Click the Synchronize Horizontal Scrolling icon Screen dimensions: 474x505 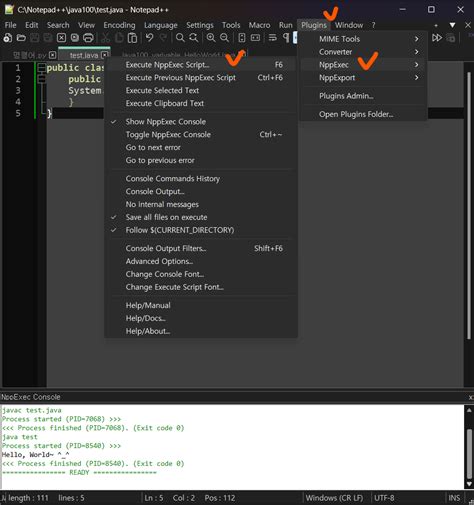pyautogui.click(x=255, y=38)
